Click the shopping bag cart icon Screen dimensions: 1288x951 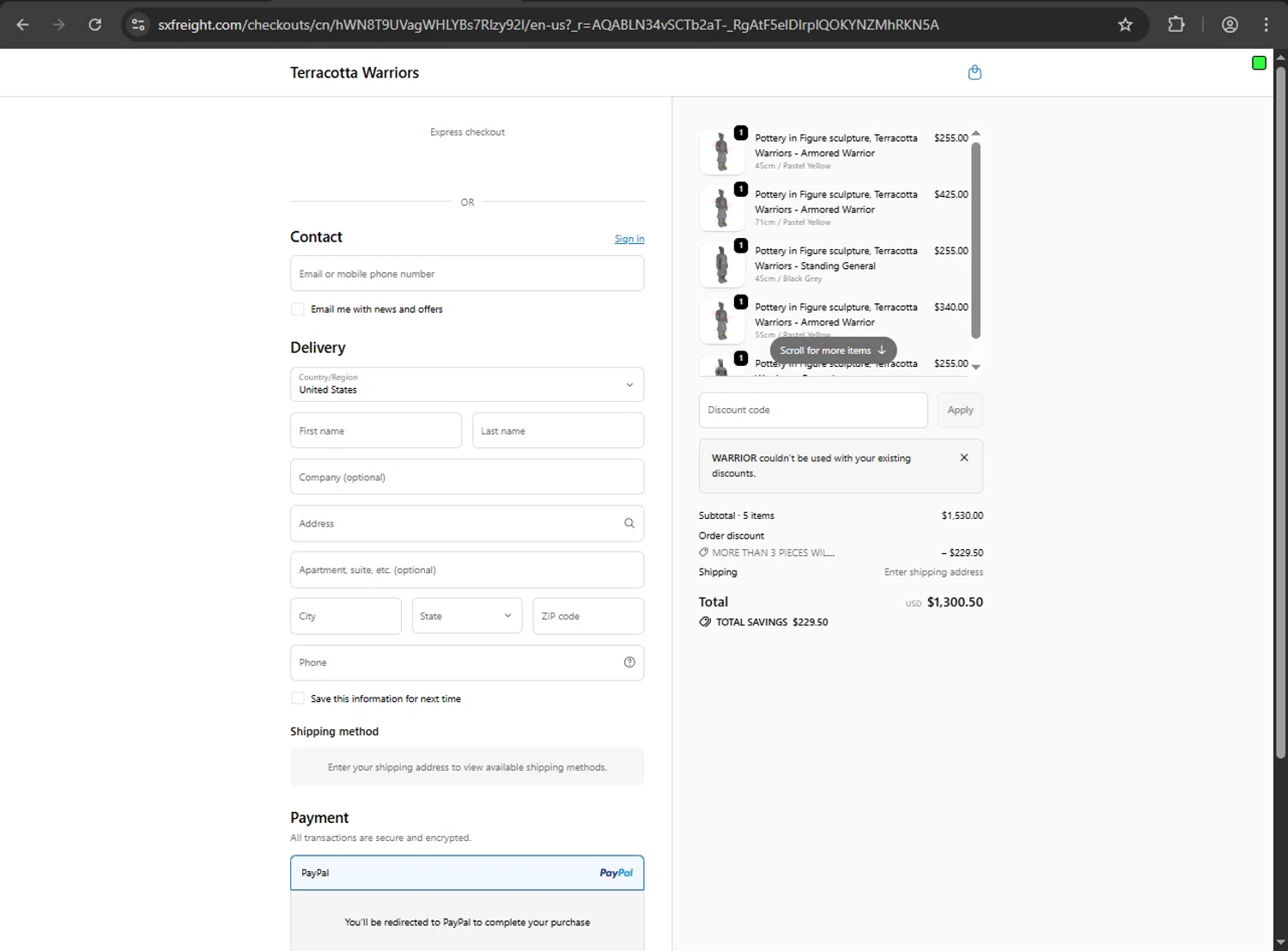click(x=975, y=73)
